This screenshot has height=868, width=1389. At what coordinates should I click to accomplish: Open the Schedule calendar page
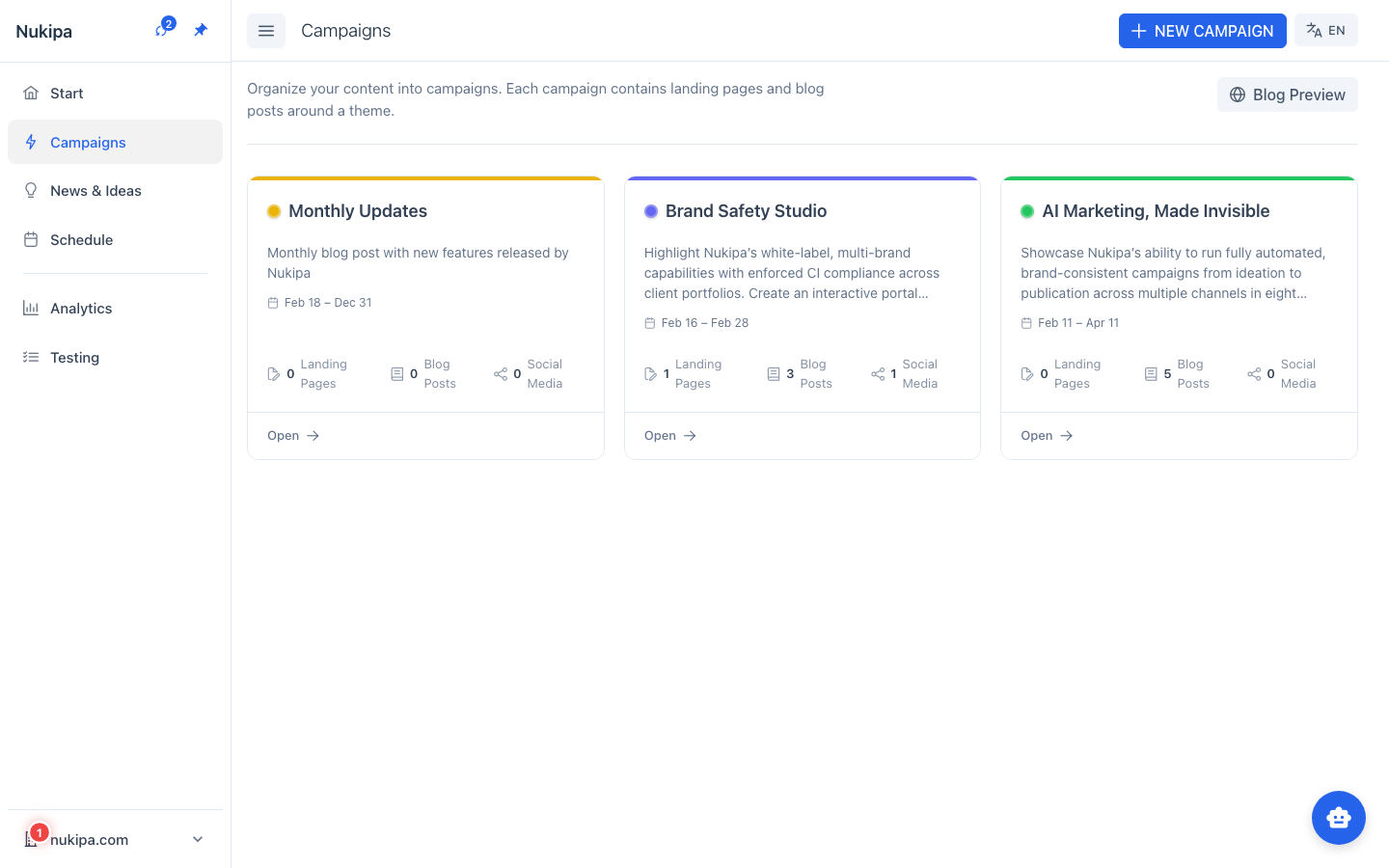81,240
